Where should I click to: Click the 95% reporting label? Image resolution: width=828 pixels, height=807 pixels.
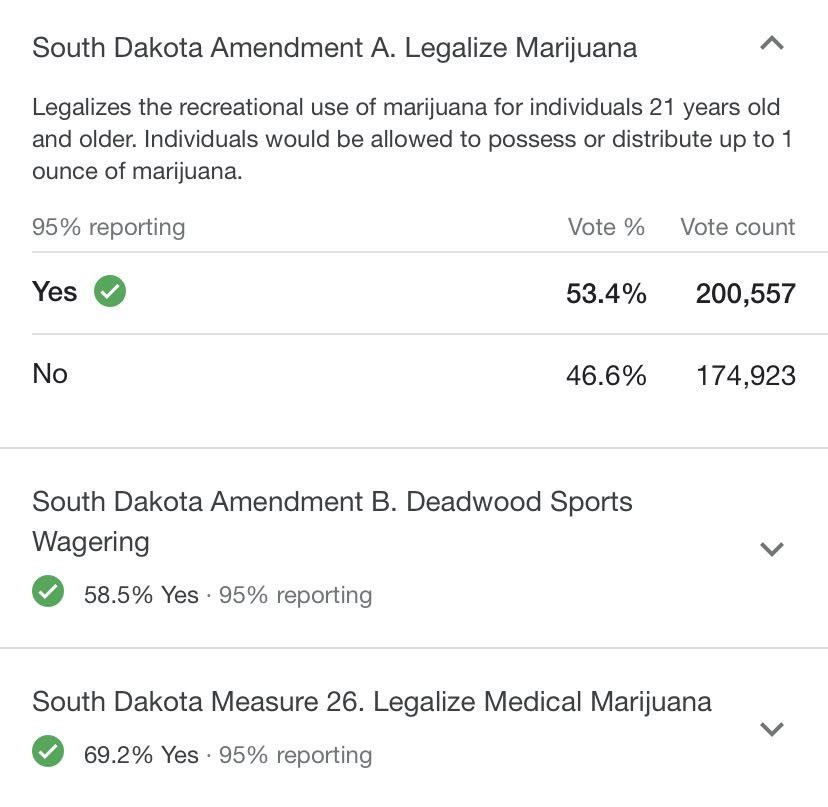pos(109,227)
